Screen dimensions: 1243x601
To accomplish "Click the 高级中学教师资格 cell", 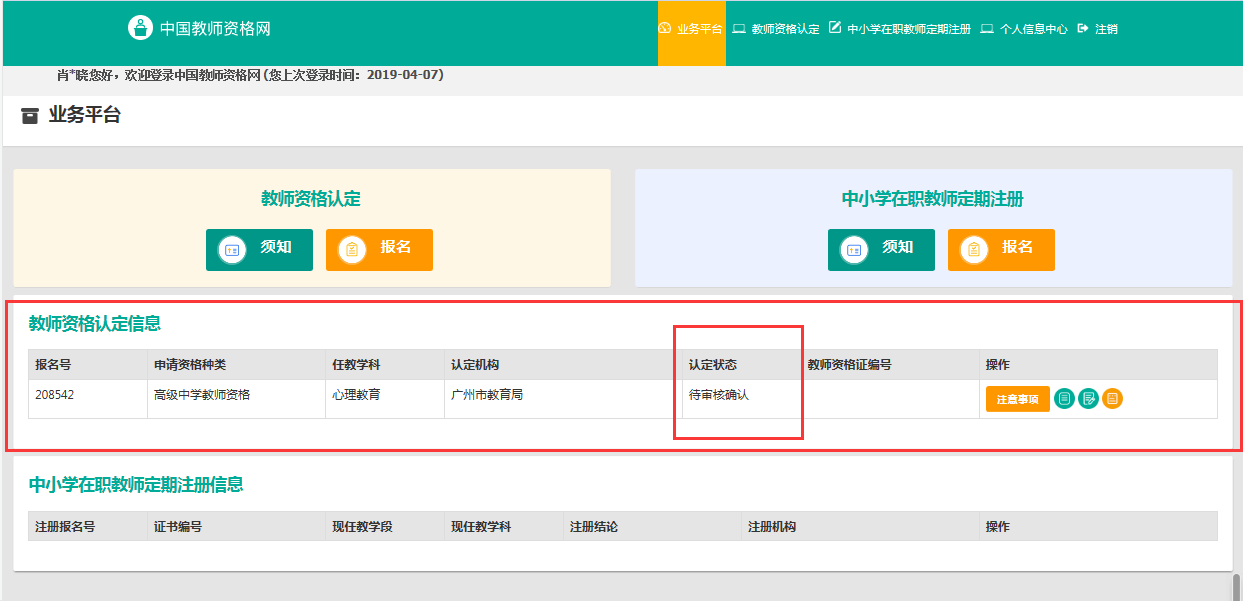I will (202, 395).
